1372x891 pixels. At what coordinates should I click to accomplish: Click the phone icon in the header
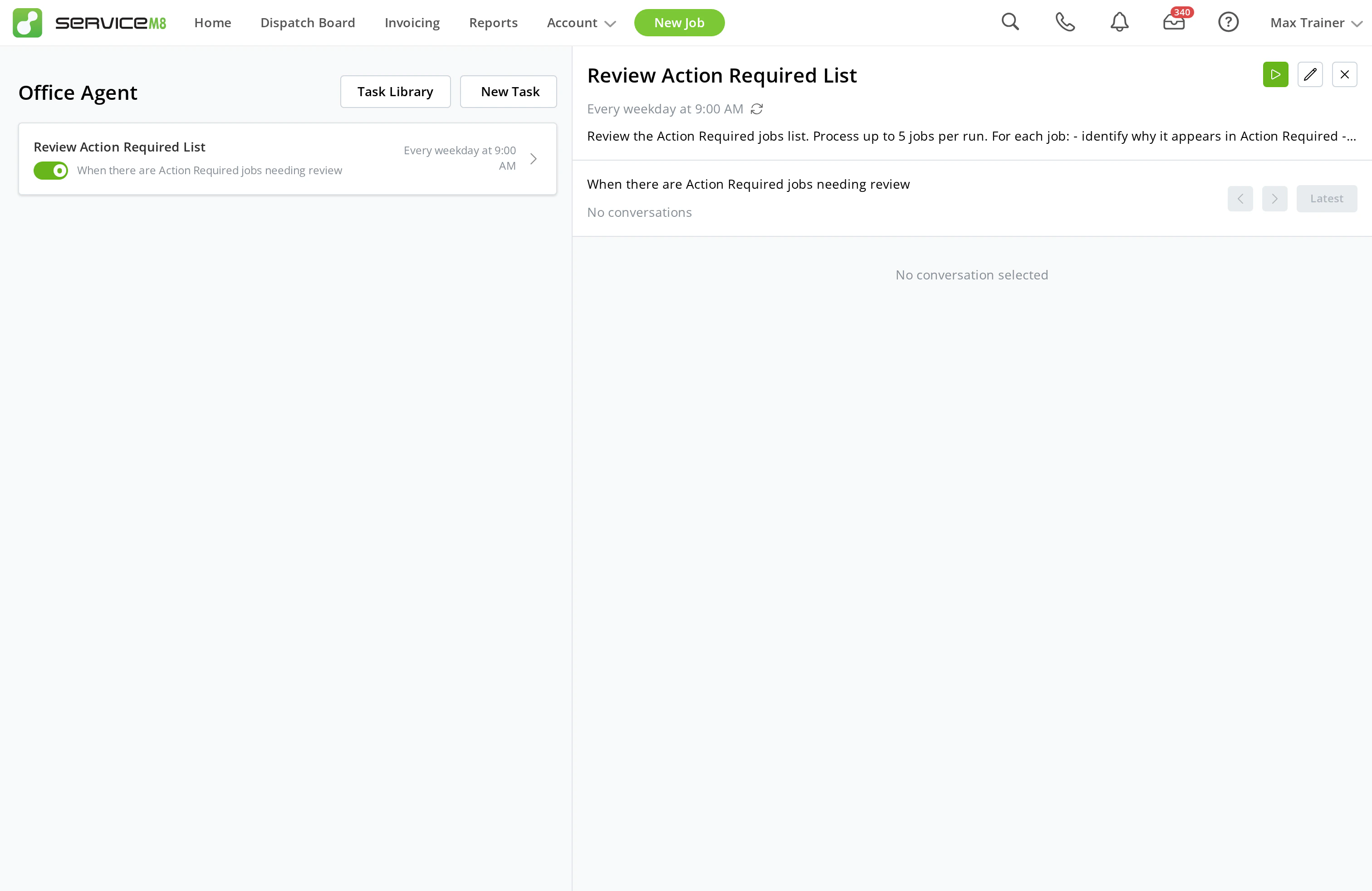click(x=1065, y=22)
